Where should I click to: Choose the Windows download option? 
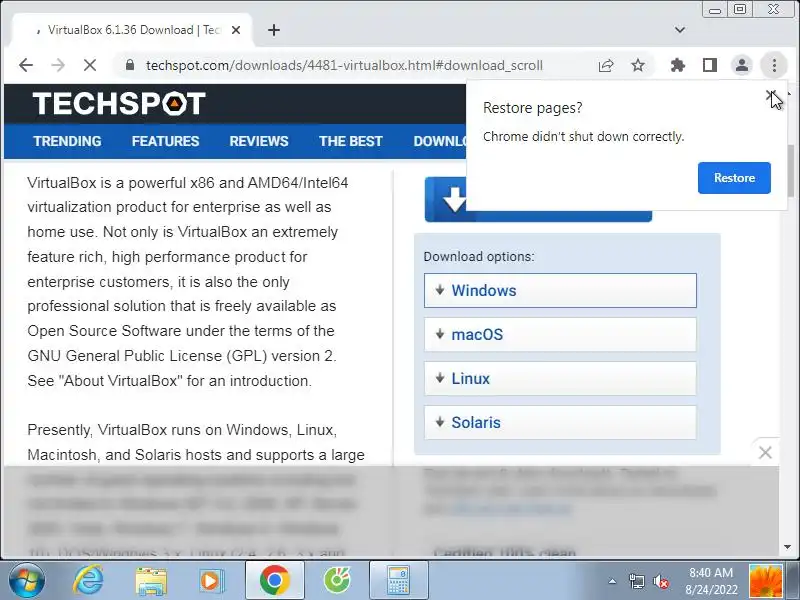[560, 290]
